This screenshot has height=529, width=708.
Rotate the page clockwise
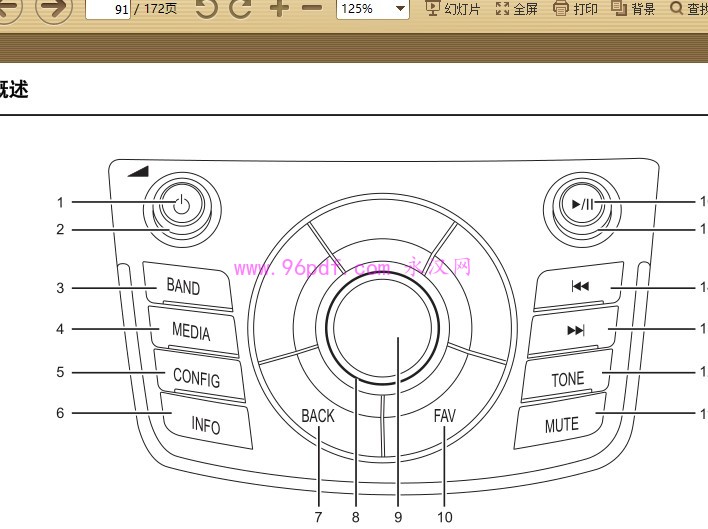(240, 9)
